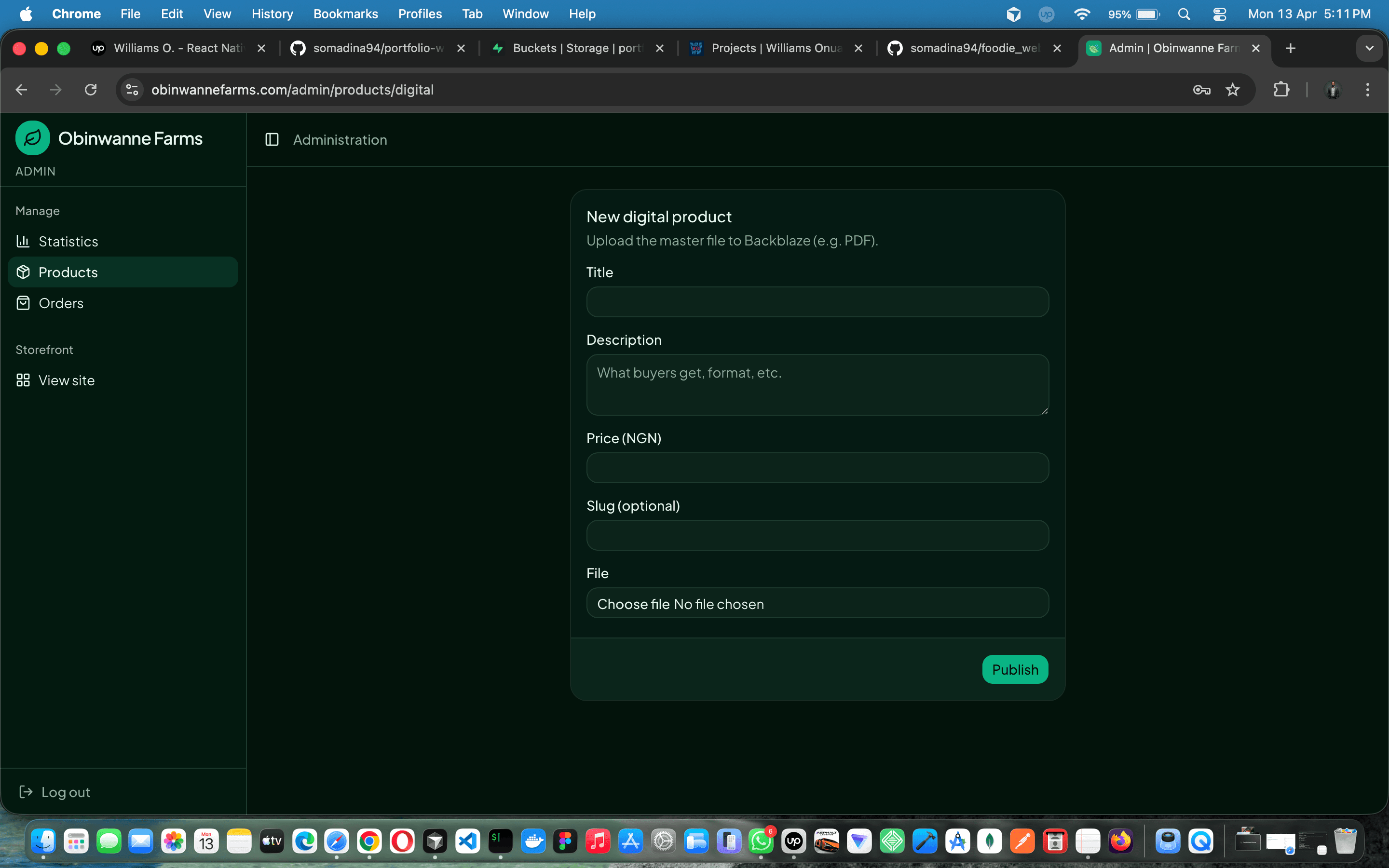Open the View site link
1389x868 pixels.
click(67, 380)
